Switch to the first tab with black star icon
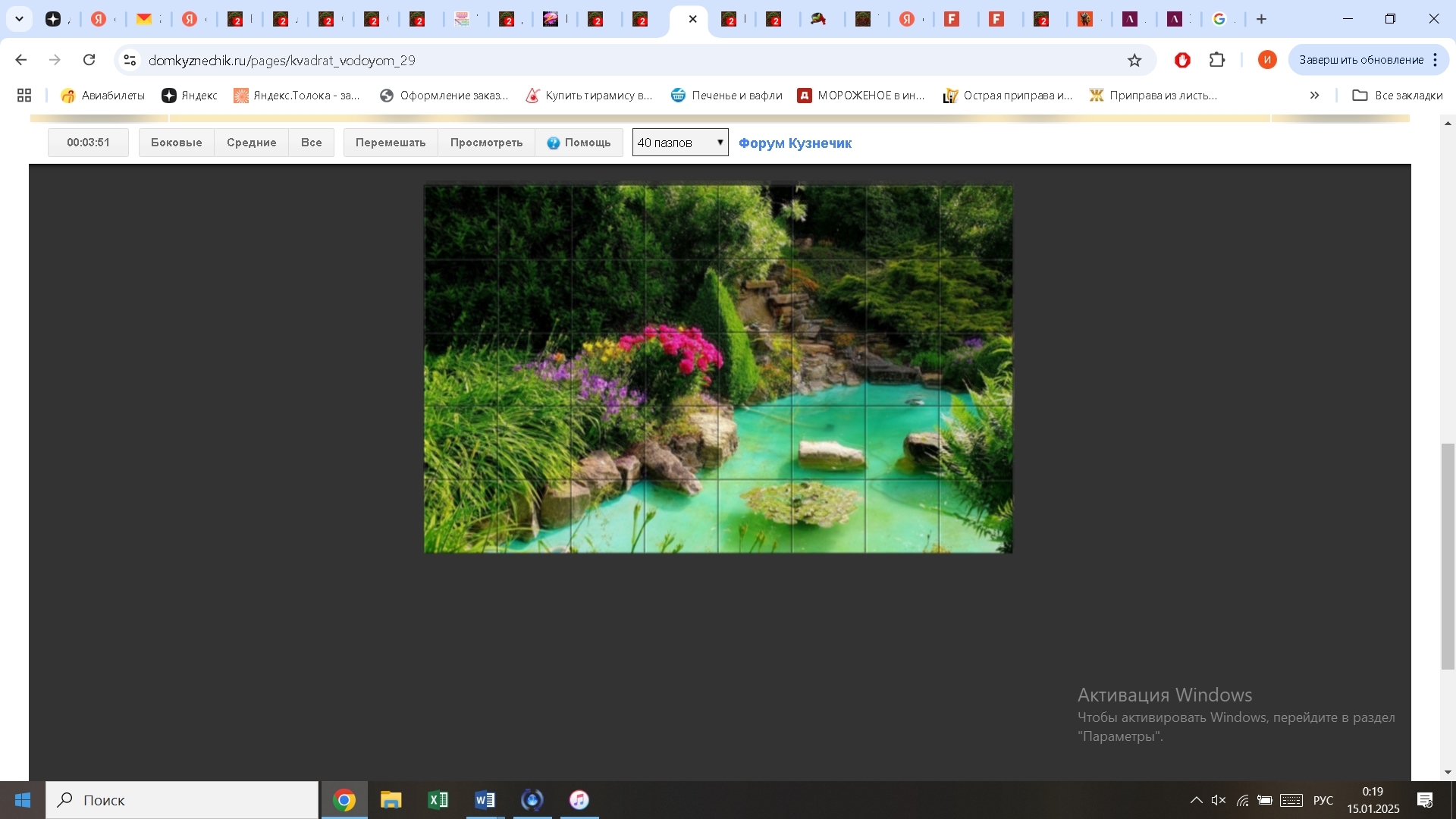 (x=54, y=19)
